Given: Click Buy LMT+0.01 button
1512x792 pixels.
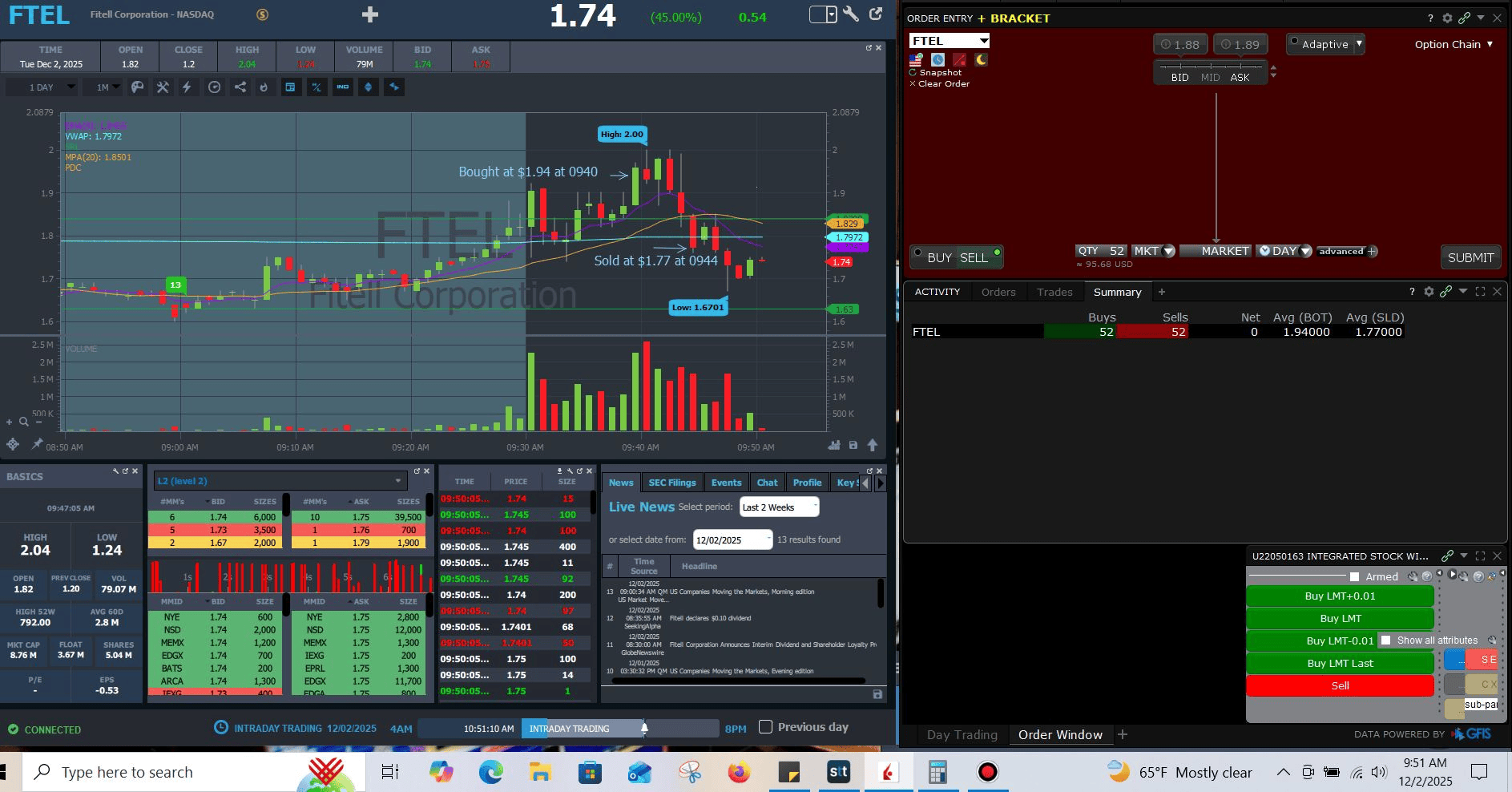Looking at the screenshot, I should [x=1340, y=596].
